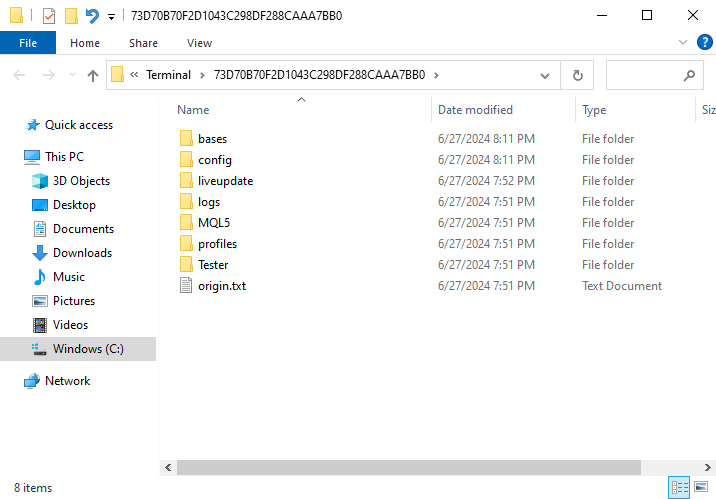Select Network in navigation pane
This screenshot has width=716, height=499.
pyautogui.click(x=68, y=381)
